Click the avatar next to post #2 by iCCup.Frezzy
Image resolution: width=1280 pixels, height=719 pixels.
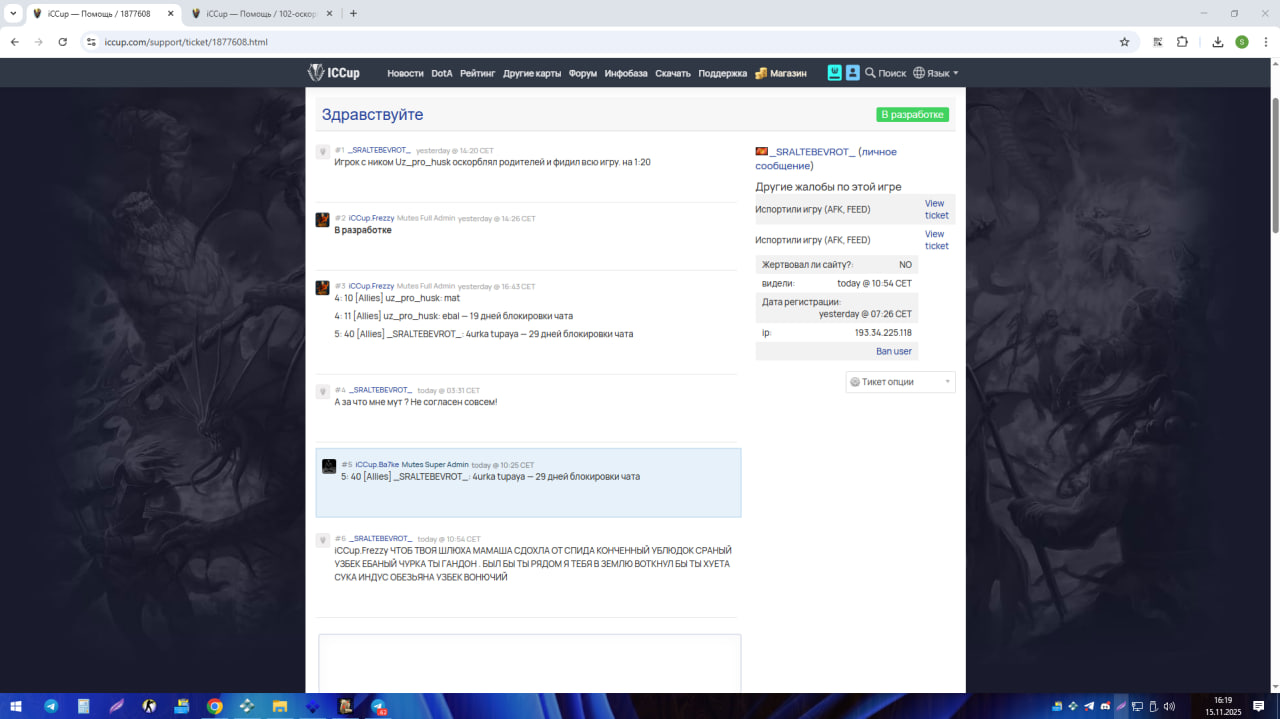point(322,220)
